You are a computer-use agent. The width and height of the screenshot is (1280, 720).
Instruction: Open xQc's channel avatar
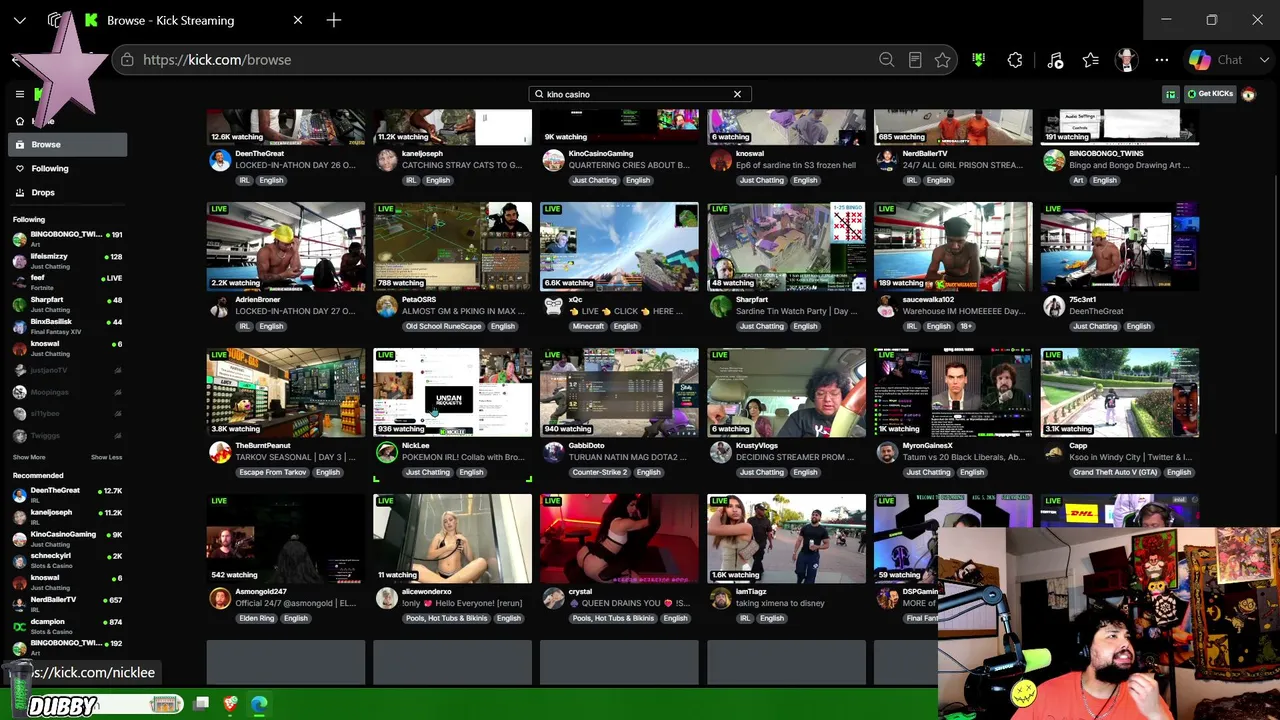553,307
